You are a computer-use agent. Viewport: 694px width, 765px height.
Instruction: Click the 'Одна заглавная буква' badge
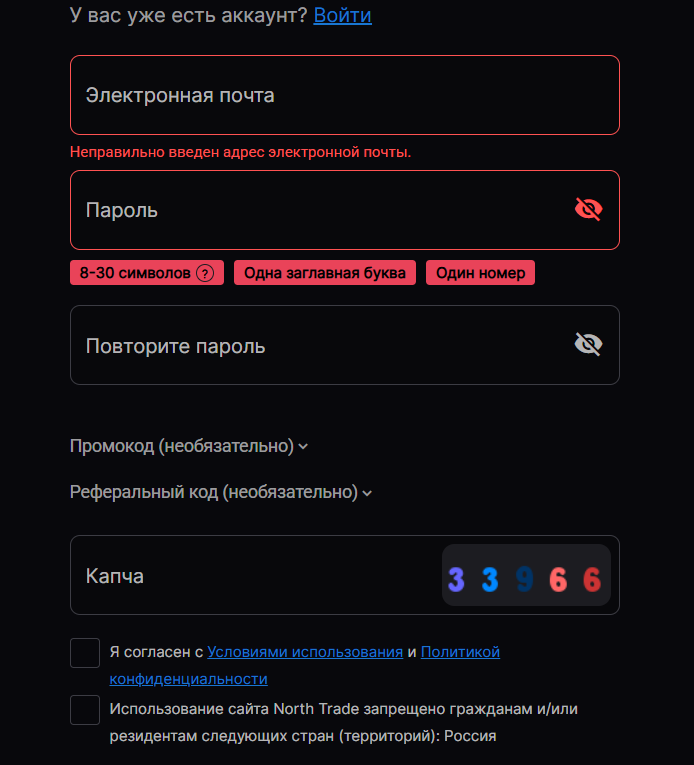point(325,273)
